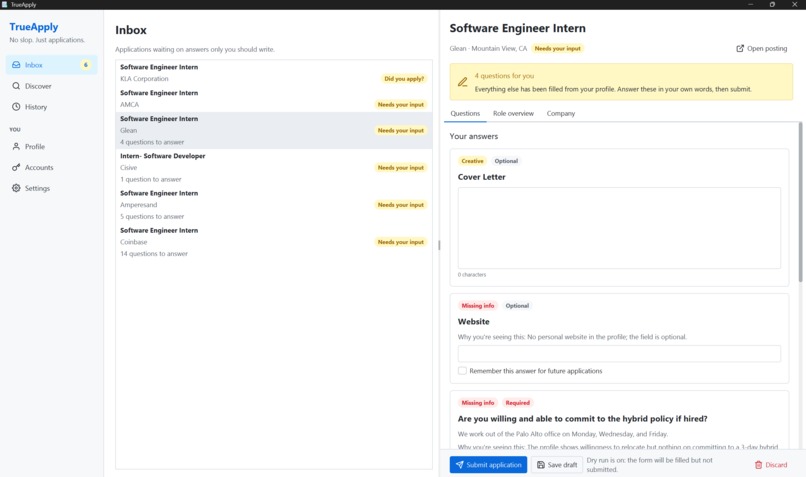Viewport: 806px width, 477px height.
Task: Switch to the Questions tab
Action: point(465,114)
